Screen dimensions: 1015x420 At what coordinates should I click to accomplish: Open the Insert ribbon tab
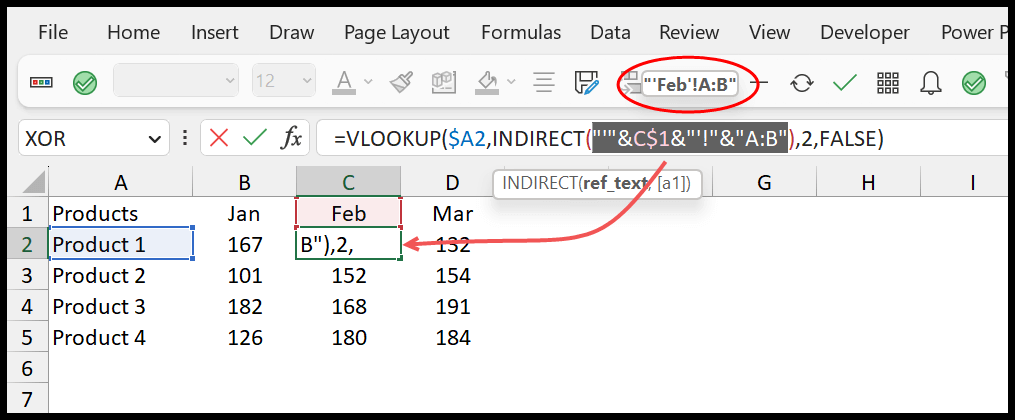tap(216, 32)
